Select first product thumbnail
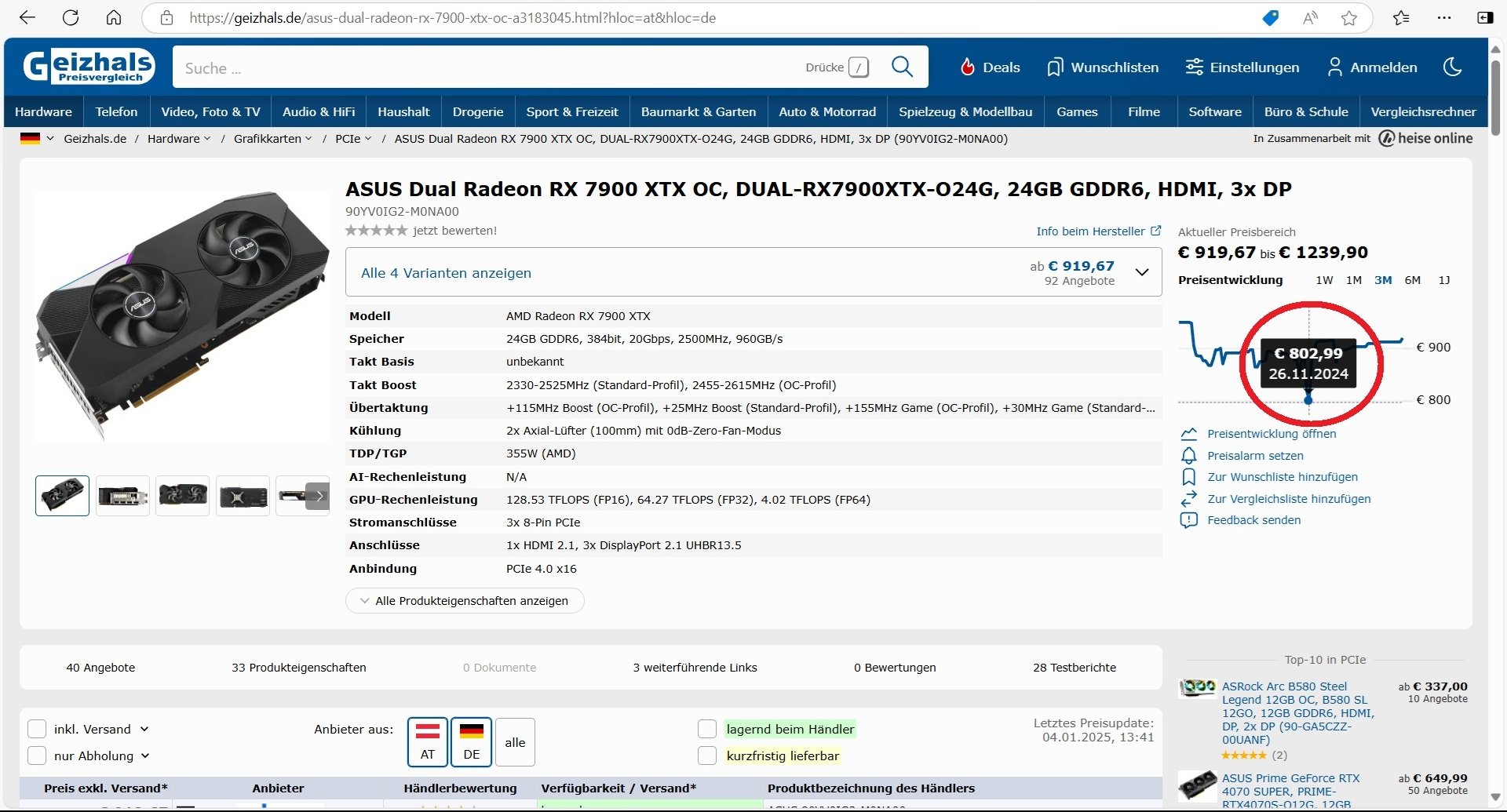 pos(62,496)
